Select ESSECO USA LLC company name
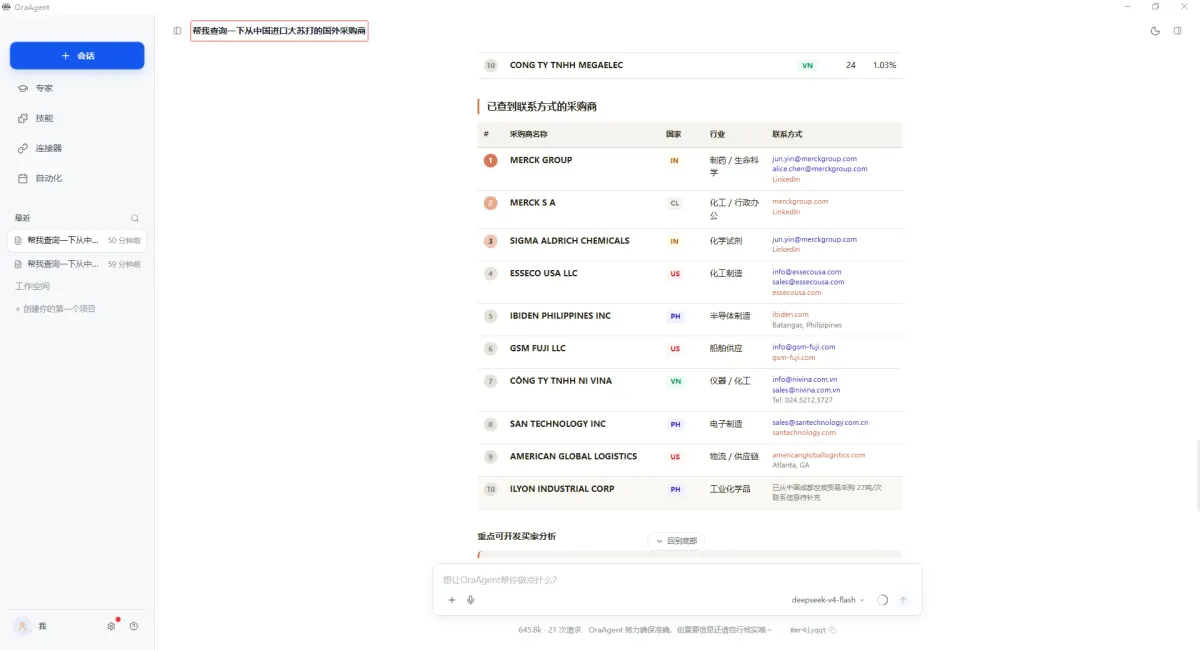The height and width of the screenshot is (650, 1200). [x=543, y=273]
